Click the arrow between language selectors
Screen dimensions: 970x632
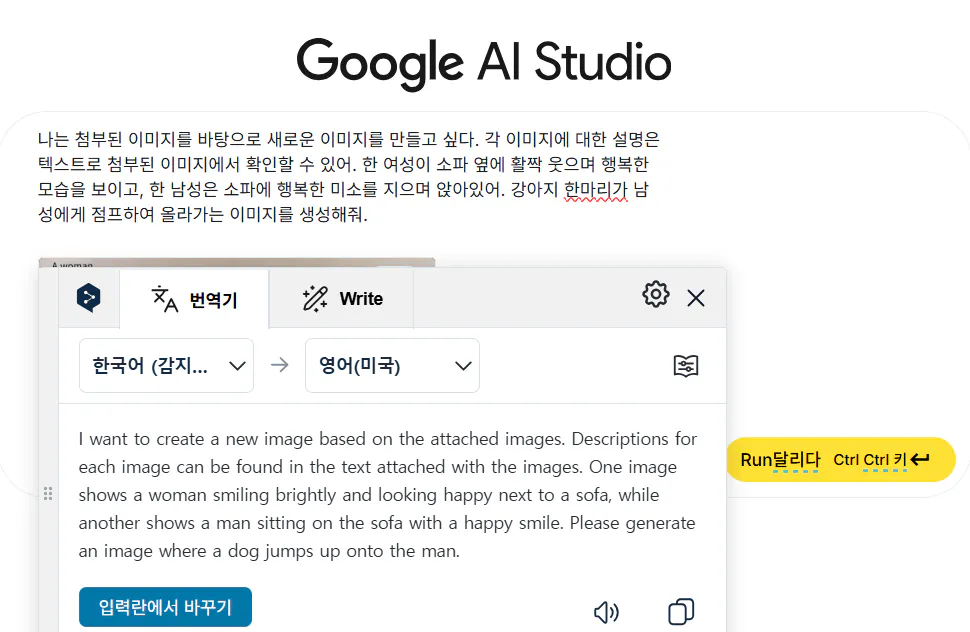point(280,365)
